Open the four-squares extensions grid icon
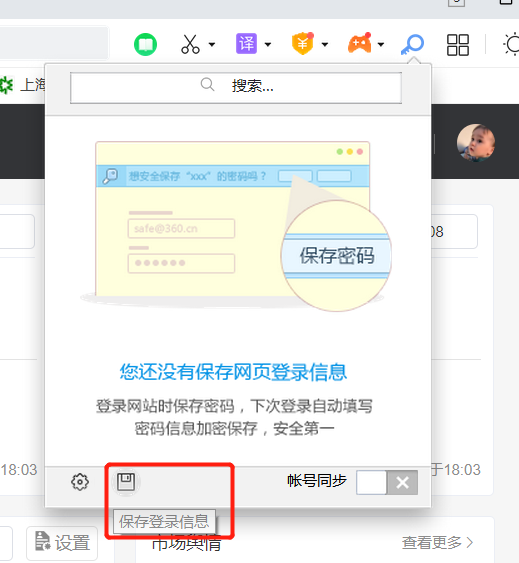519x563 pixels. 458,45
